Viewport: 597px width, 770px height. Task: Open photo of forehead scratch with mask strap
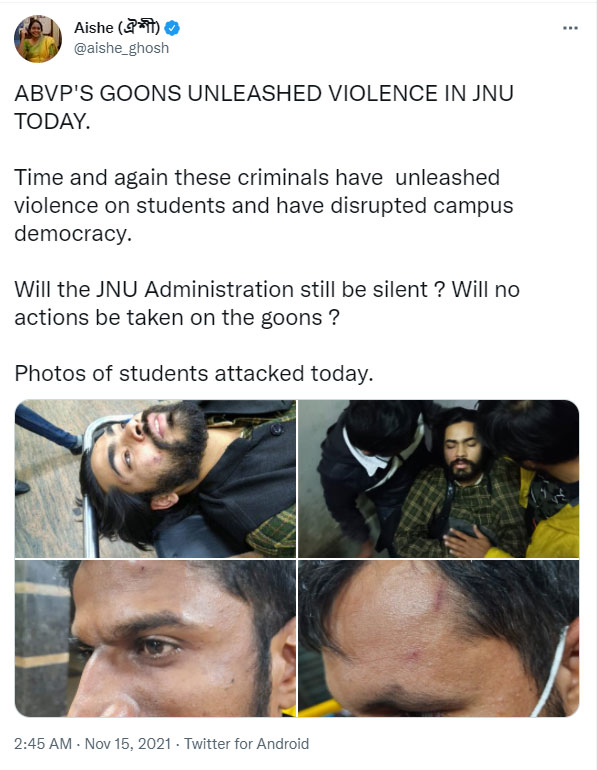click(x=438, y=638)
